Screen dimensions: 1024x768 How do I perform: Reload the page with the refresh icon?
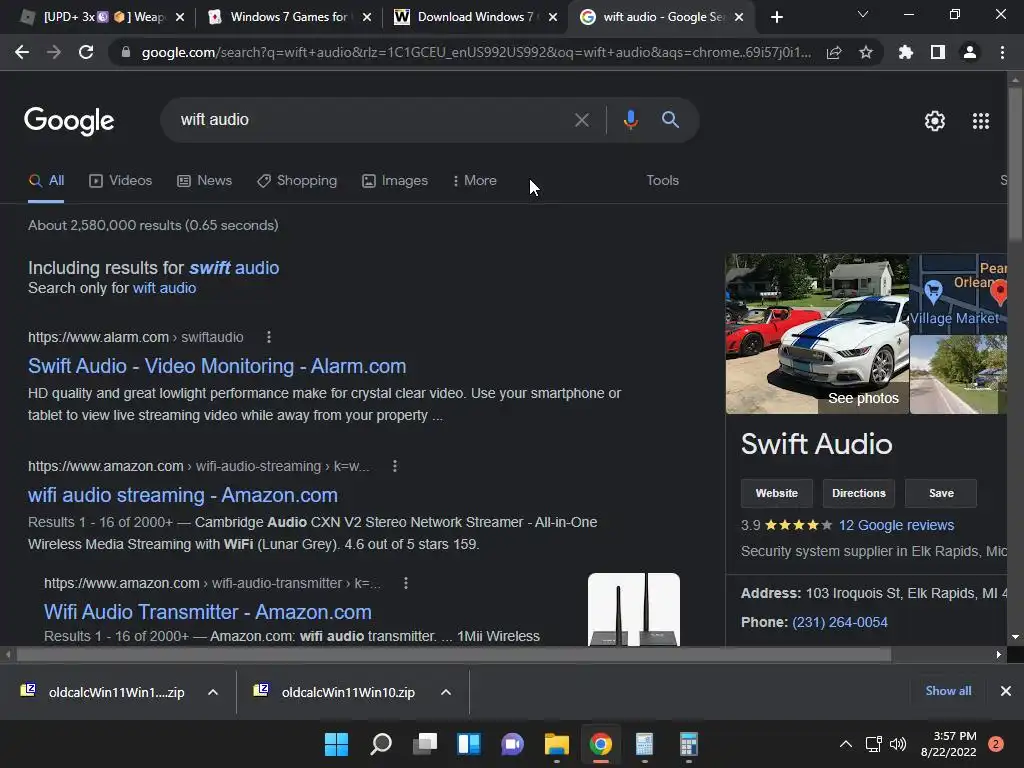tap(86, 52)
